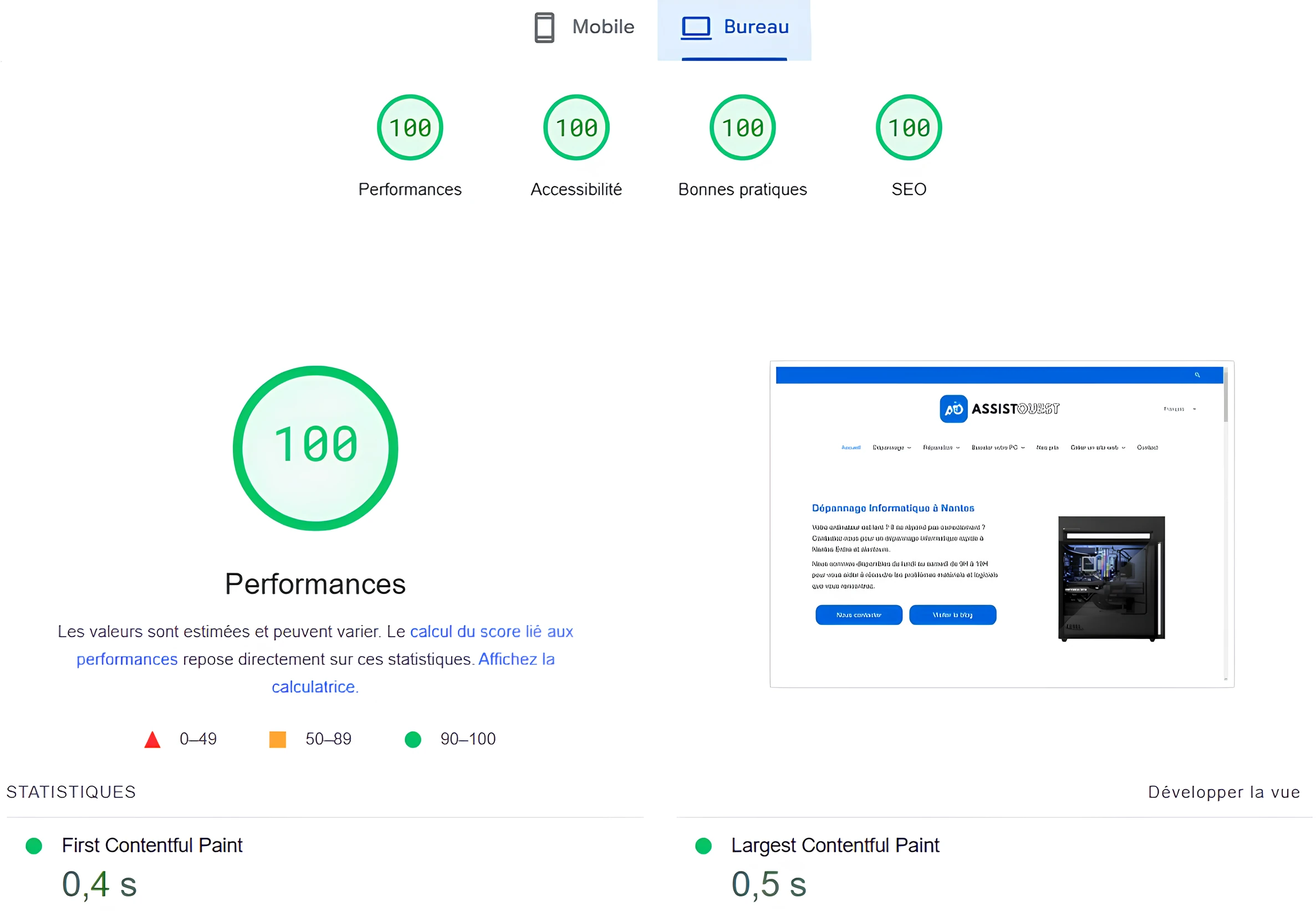Screen dimensions: 1316x912
Task: Switch to the Mobile tab
Action: pyautogui.click(x=603, y=27)
